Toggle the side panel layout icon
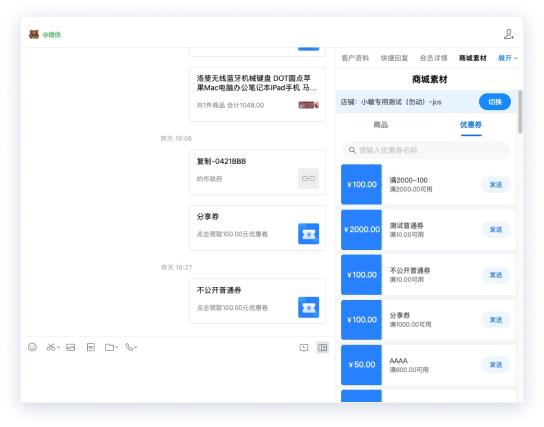Image resolution: width=544 pixels, height=427 pixels. click(323, 348)
